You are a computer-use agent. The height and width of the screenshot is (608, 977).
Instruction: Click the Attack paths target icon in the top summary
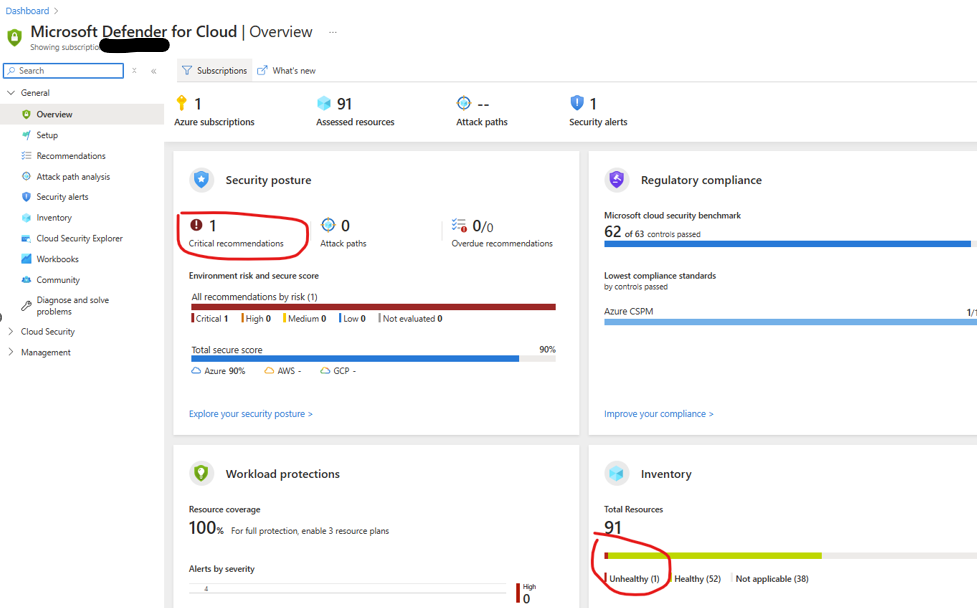click(464, 103)
